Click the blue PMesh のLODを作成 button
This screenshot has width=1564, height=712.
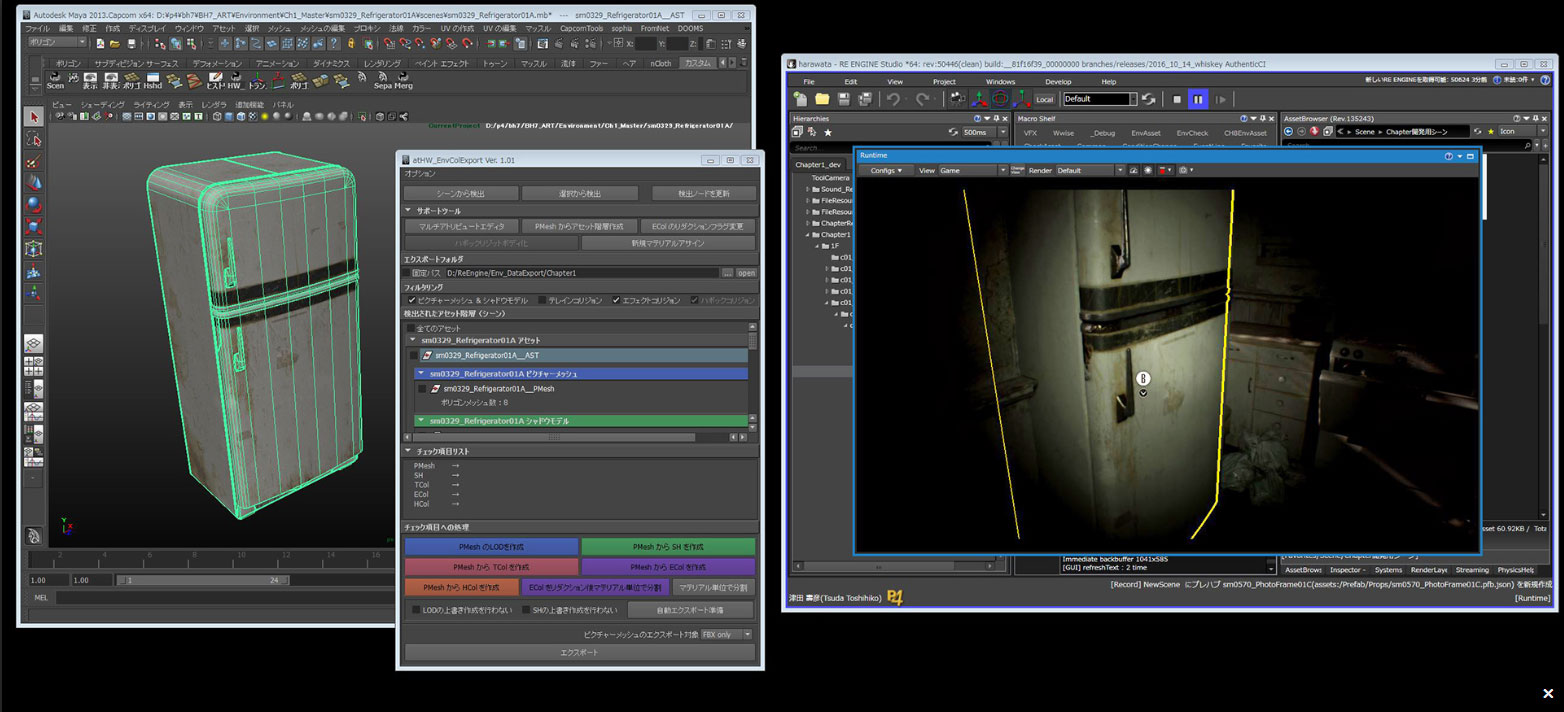[491, 547]
